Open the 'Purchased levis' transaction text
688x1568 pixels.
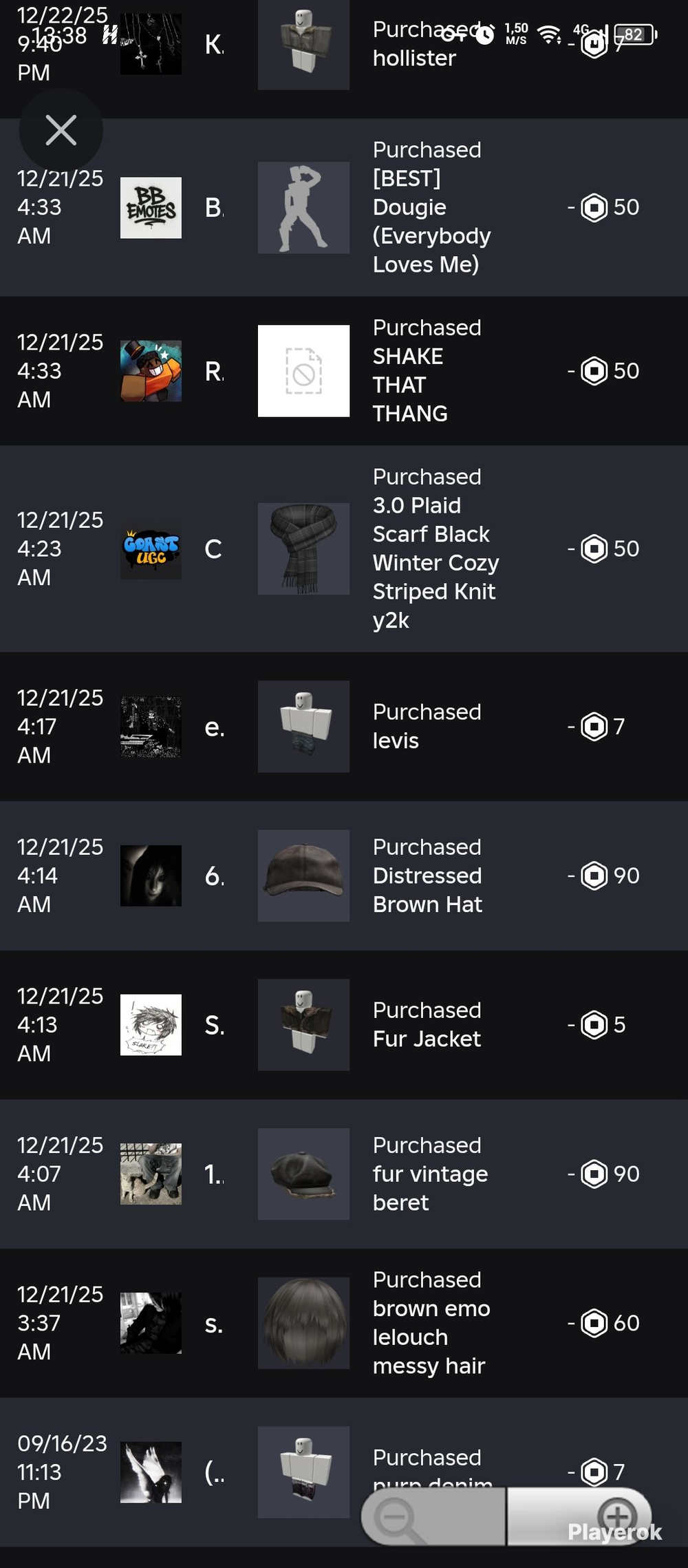[427, 726]
